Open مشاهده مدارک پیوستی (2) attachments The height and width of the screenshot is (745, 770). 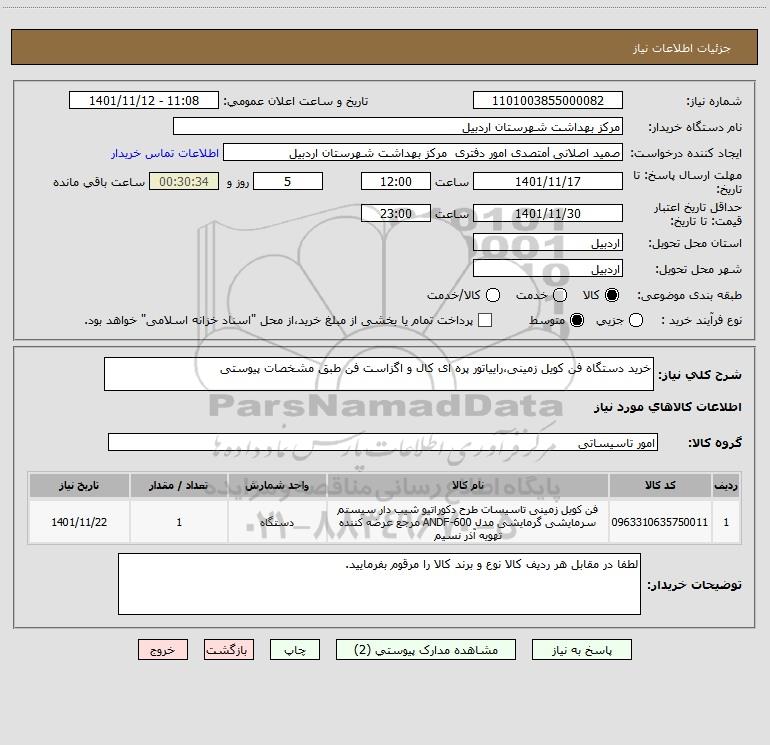[x=426, y=650]
